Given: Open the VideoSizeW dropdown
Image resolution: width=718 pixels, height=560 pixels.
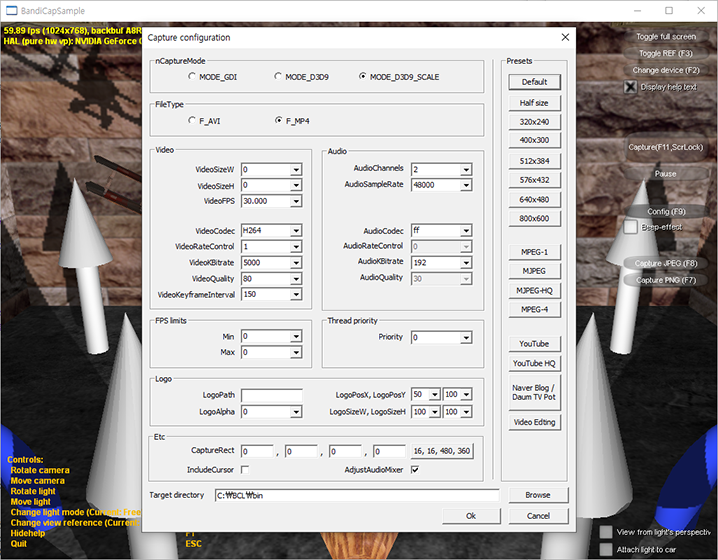Looking at the screenshot, I should click(x=296, y=169).
